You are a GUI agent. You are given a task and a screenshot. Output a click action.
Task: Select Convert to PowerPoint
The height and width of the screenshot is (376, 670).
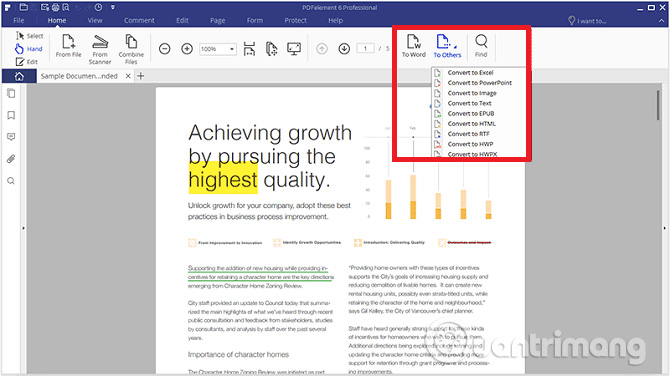coord(479,83)
